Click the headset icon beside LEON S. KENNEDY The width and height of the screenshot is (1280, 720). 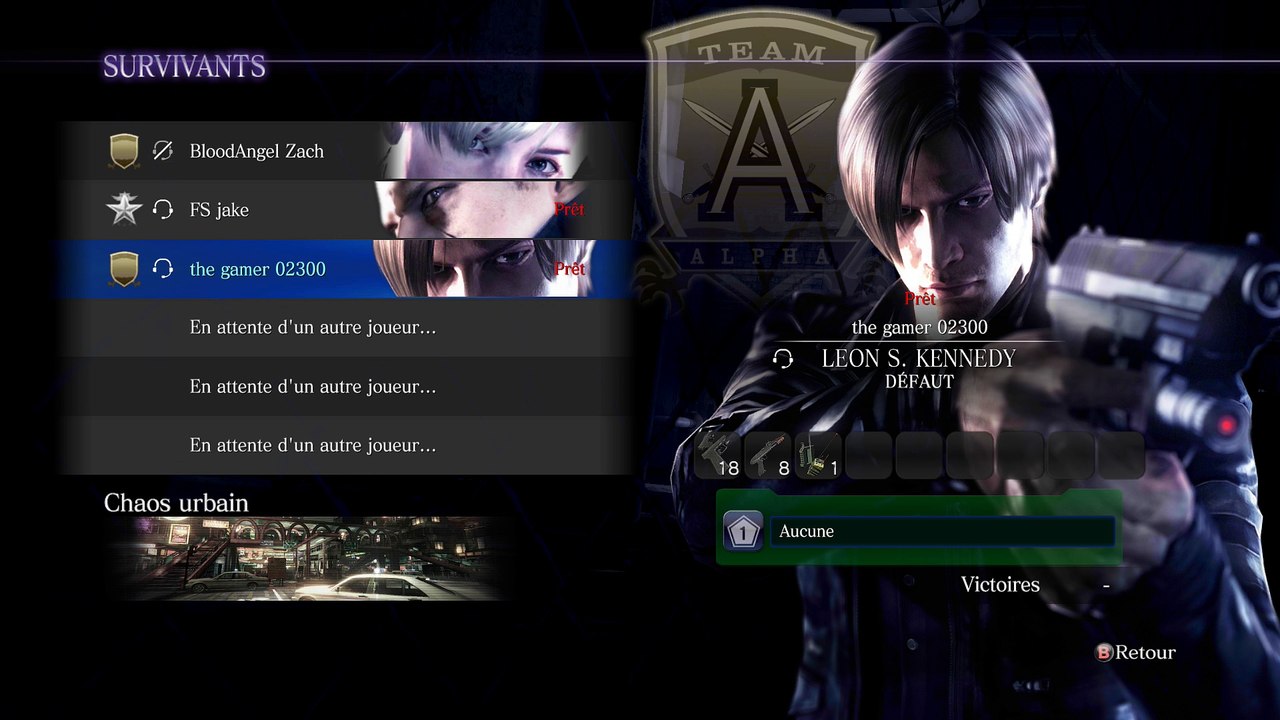[x=783, y=359]
